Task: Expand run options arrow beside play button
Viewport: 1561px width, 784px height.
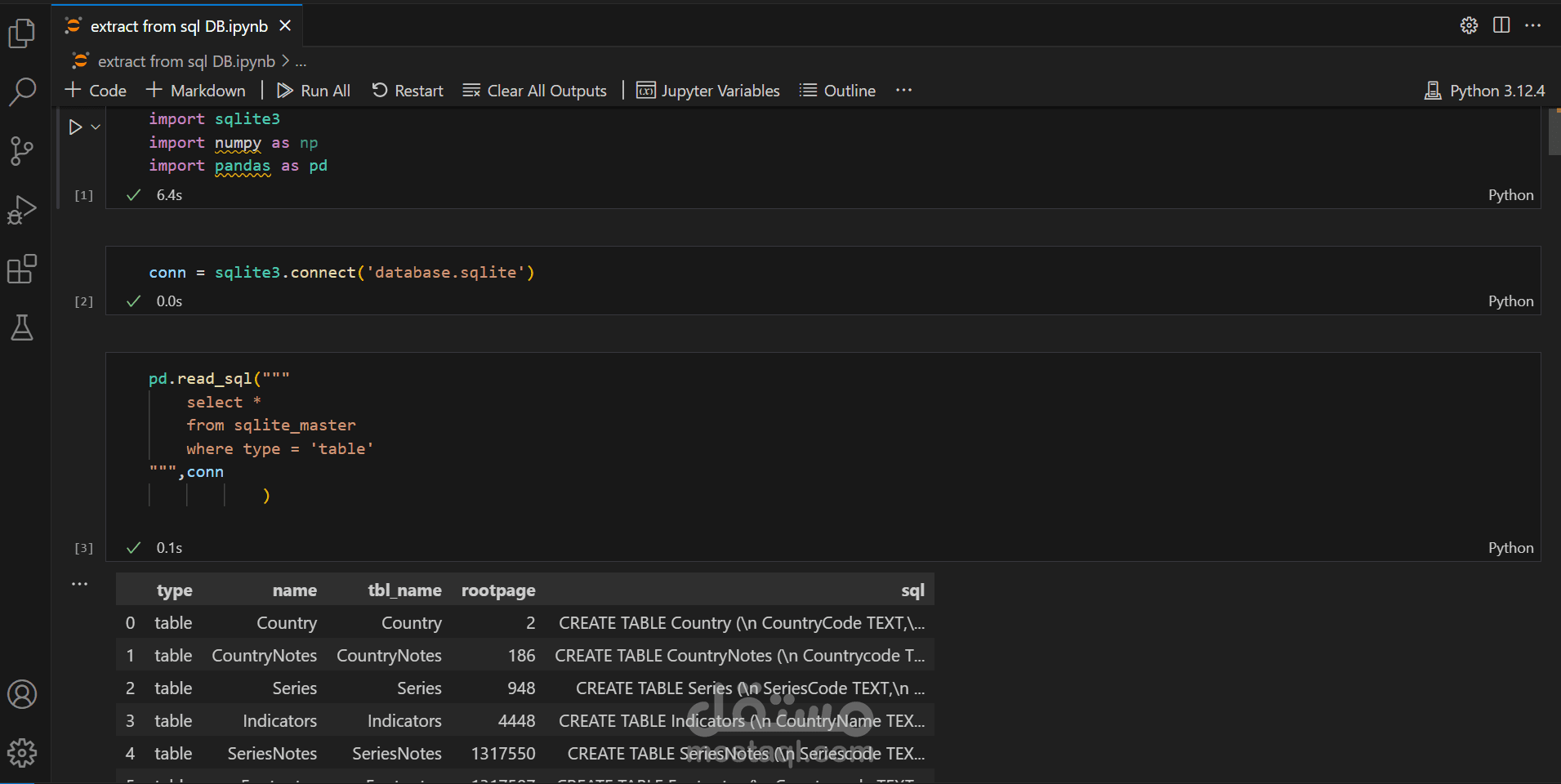Action: click(x=96, y=127)
